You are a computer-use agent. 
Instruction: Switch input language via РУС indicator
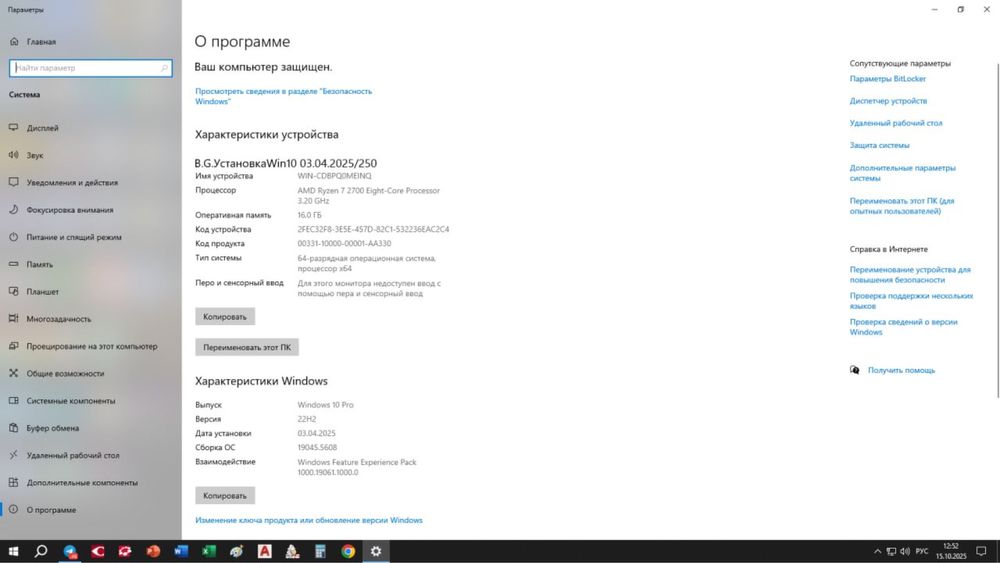pyautogui.click(x=922, y=552)
